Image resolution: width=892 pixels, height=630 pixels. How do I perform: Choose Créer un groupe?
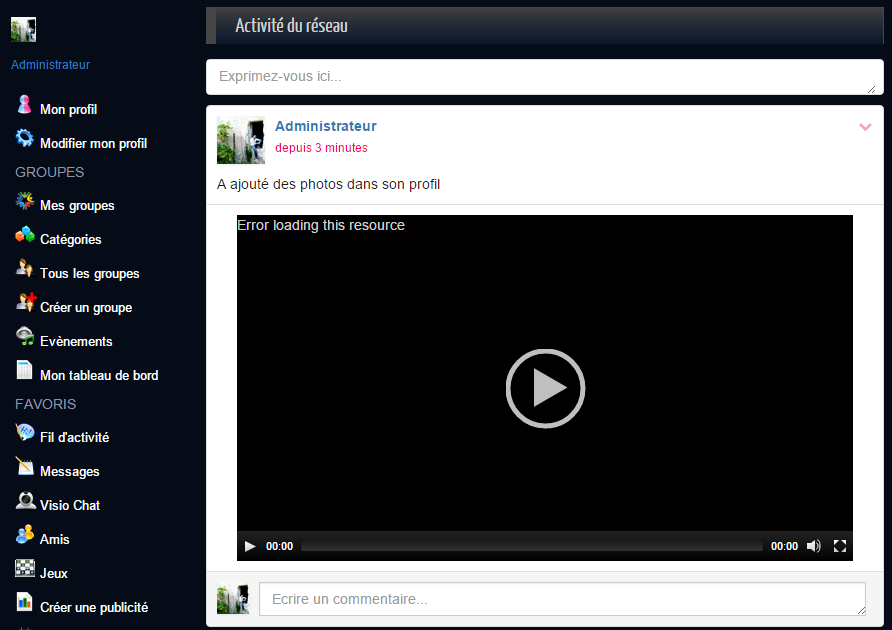(x=86, y=308)
